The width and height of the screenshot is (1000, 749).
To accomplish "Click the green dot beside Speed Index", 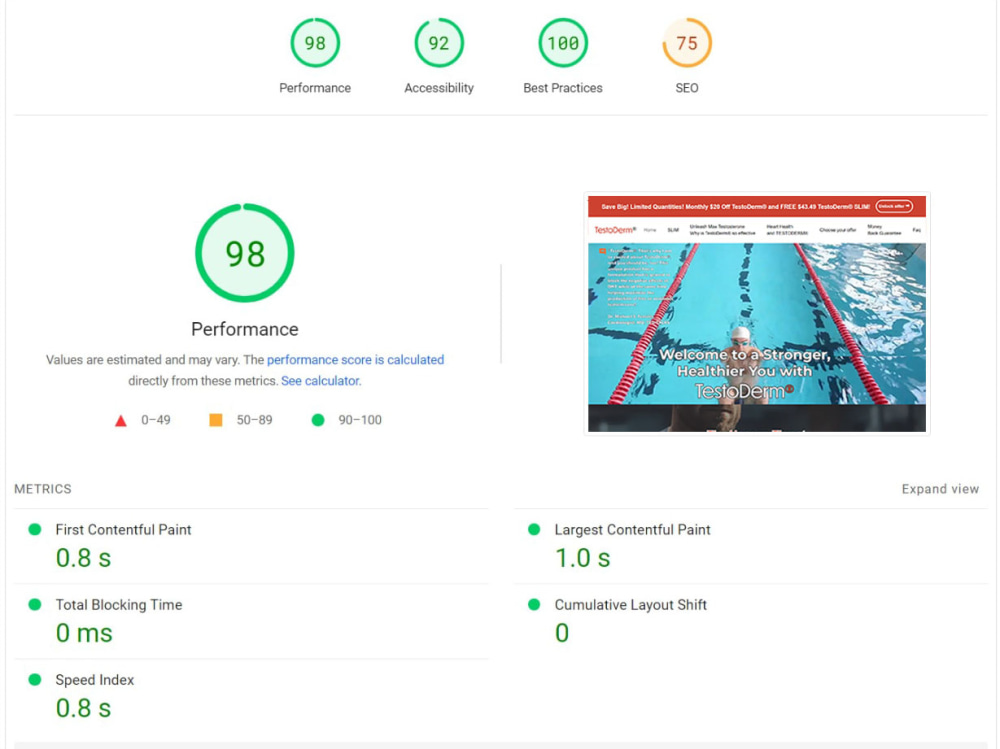I will pyautogui.click(x=35, y=679).
